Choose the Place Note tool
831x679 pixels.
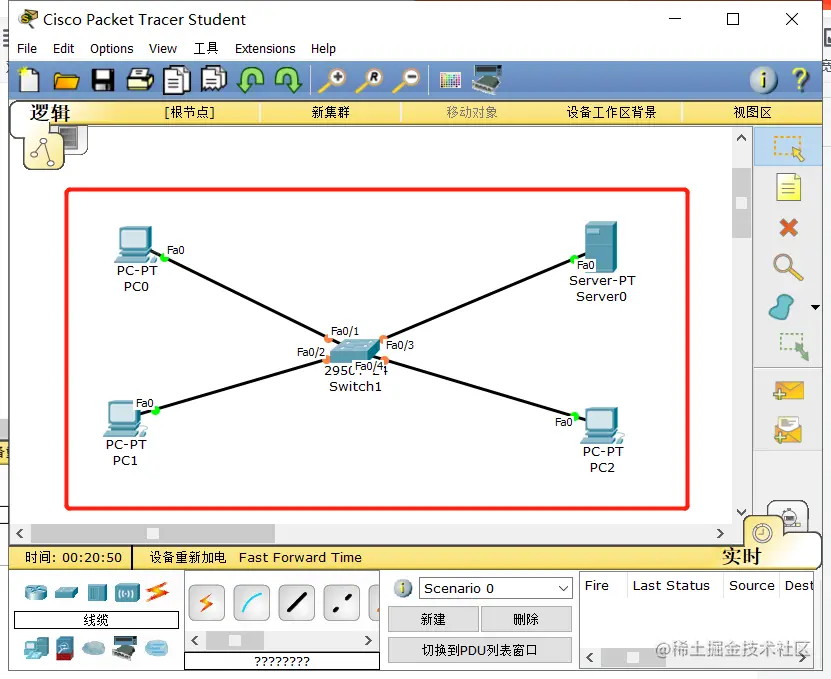pos(788,187)
